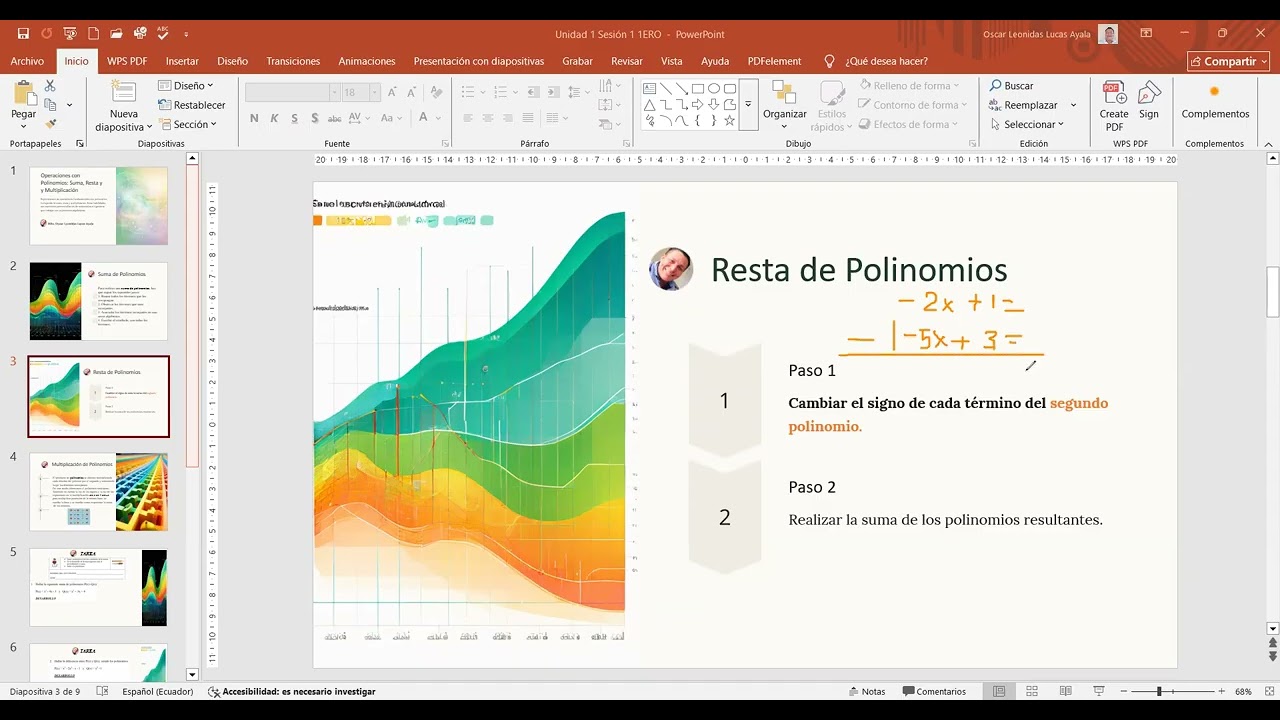The width and height of the screenshot is (1280, 720).
Task: Toggle underline S formatting
Action: (294, 118)
